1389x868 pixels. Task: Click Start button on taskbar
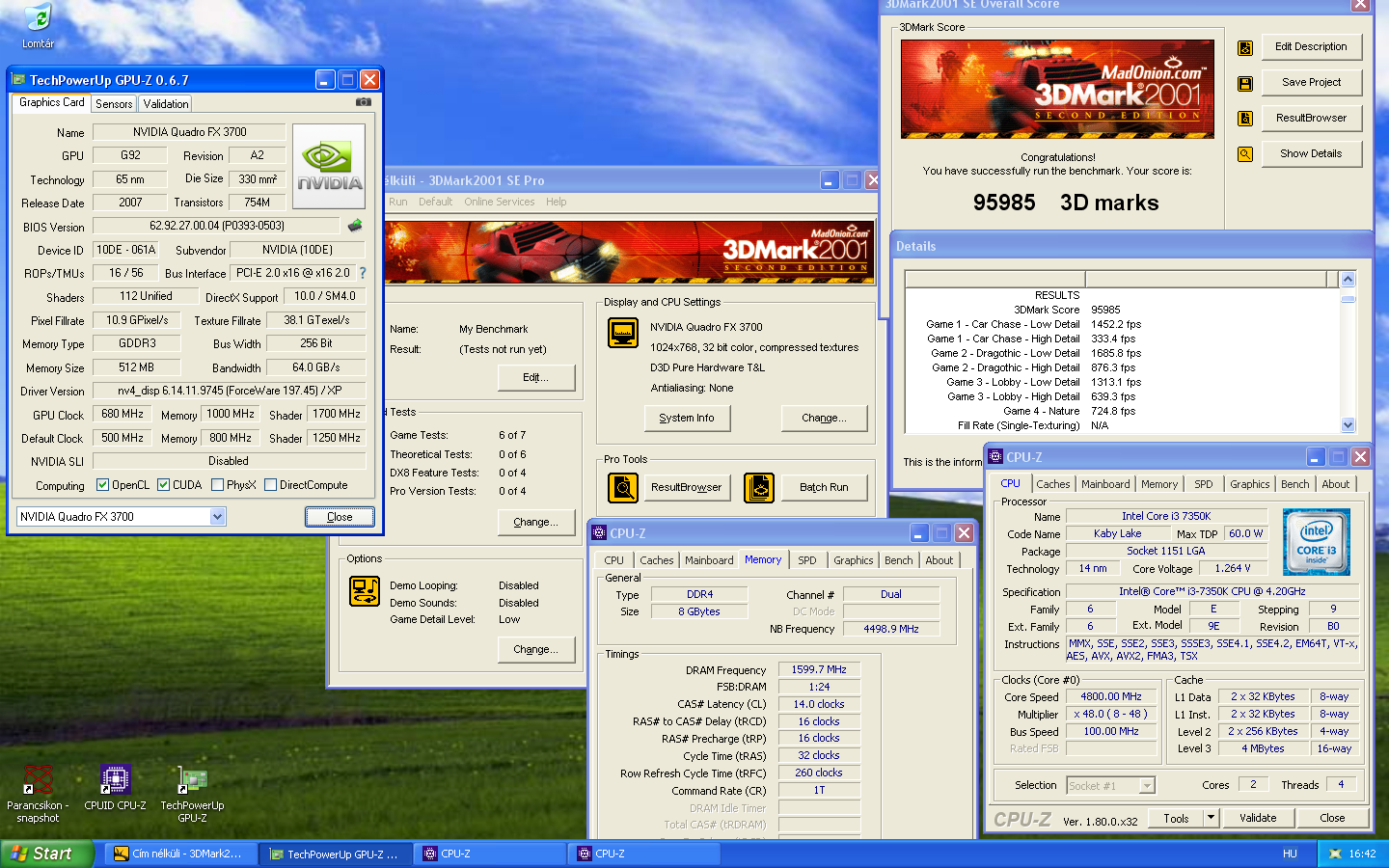[x=47, y=854]
